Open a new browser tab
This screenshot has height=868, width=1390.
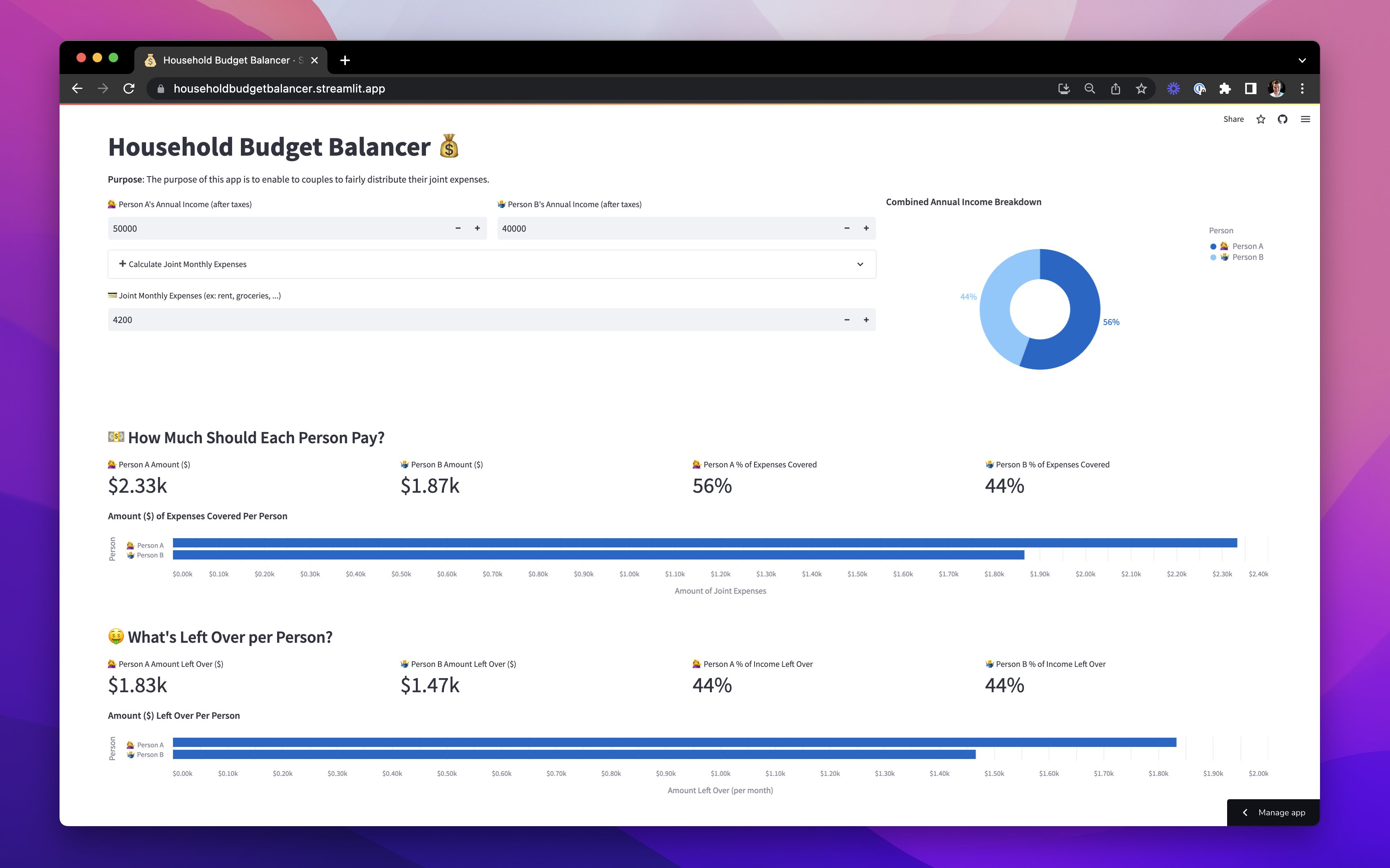click(345, 60)
